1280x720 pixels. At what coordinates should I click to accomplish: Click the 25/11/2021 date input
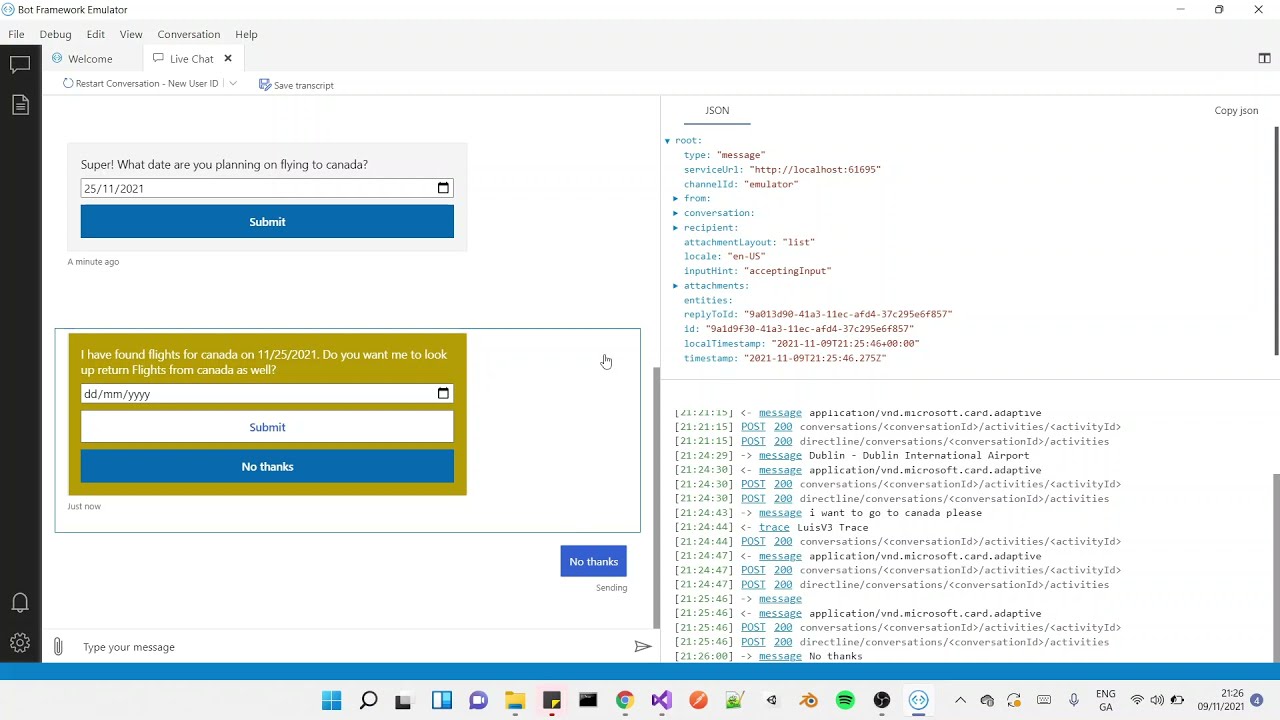(267, 188)
